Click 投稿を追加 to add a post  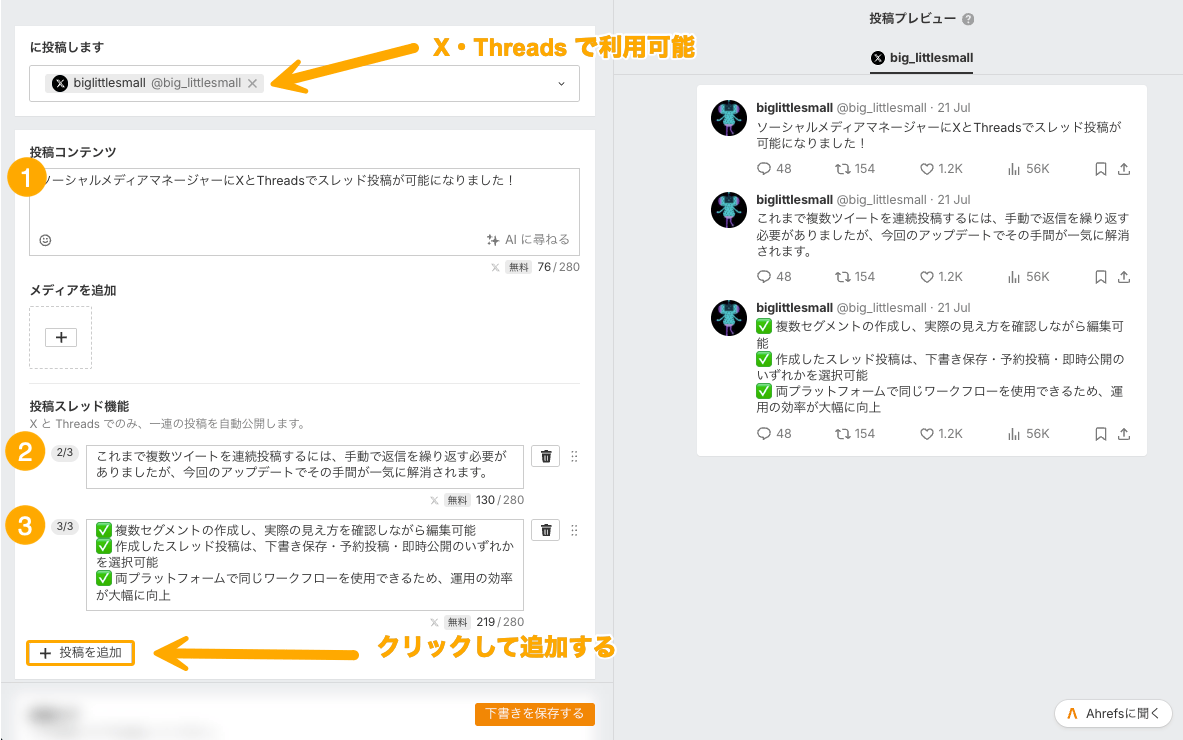(x=81, y=653)
